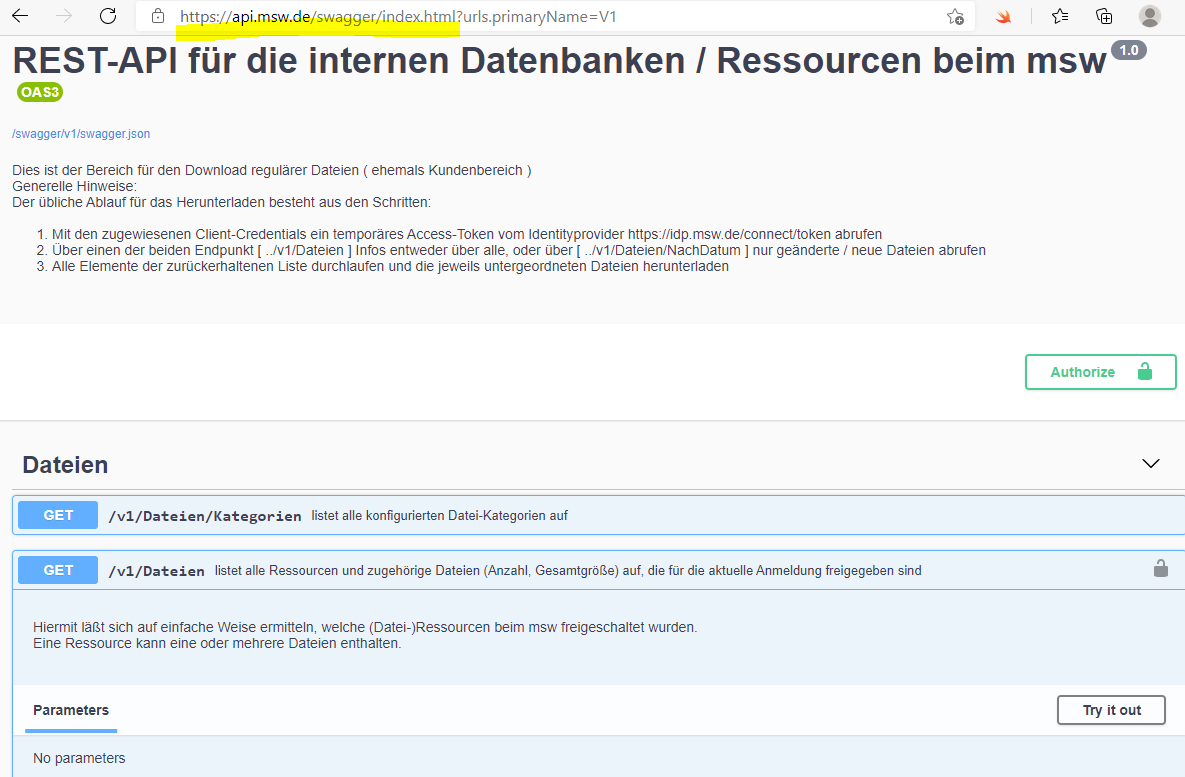Open the Collections icon
This screenshot has width=1185, height=777.
[1104, 16]
